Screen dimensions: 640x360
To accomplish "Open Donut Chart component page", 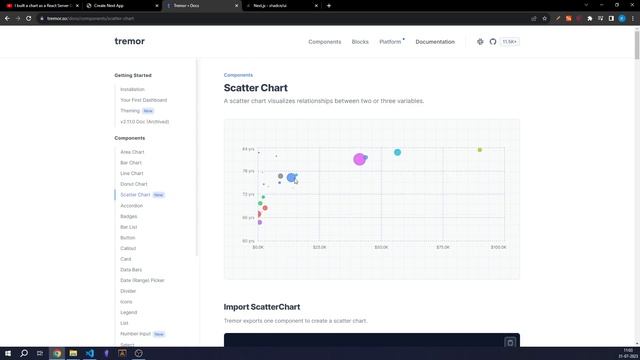I will tap(133, 184).
